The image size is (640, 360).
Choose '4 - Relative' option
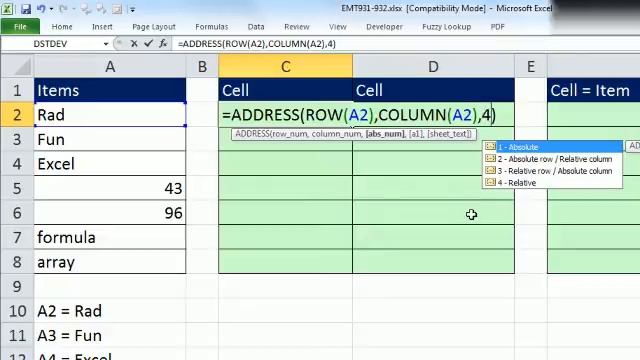point(553,182)
